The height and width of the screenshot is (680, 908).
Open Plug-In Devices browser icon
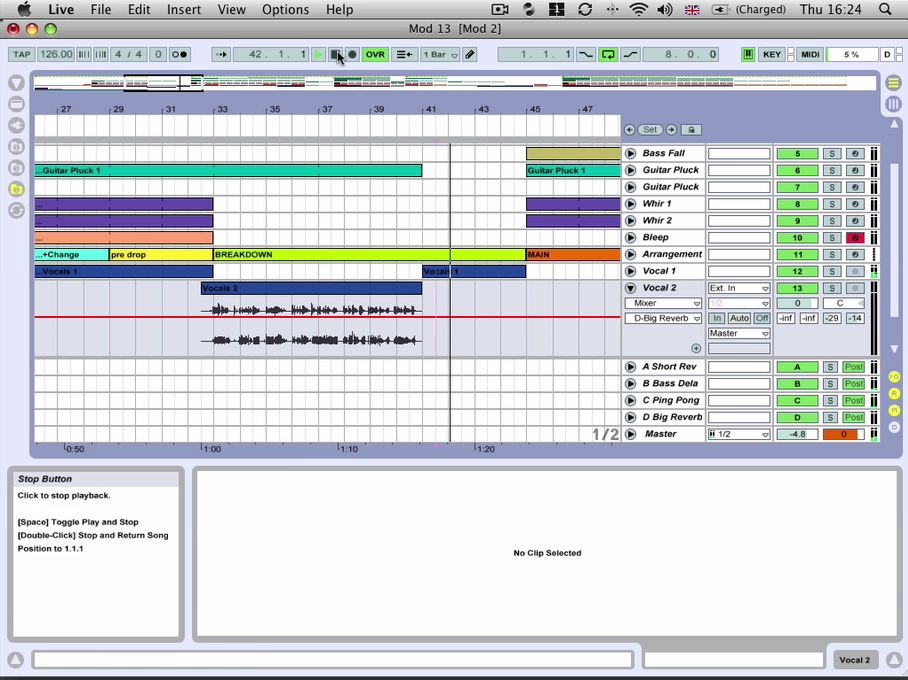coord(16,125)
